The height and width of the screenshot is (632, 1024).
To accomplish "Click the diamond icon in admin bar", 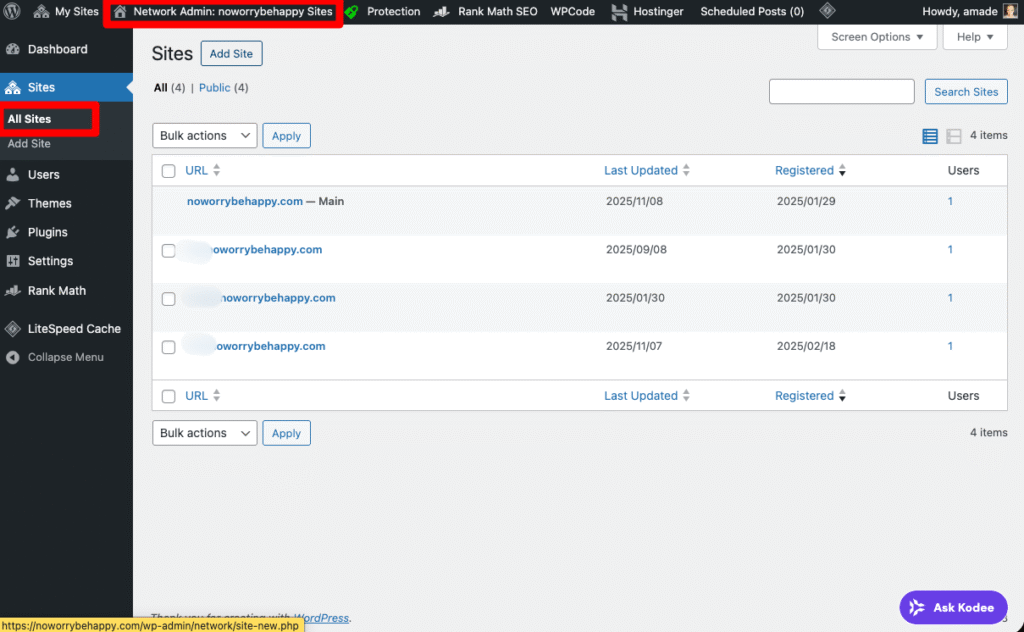I will (827, 12).
